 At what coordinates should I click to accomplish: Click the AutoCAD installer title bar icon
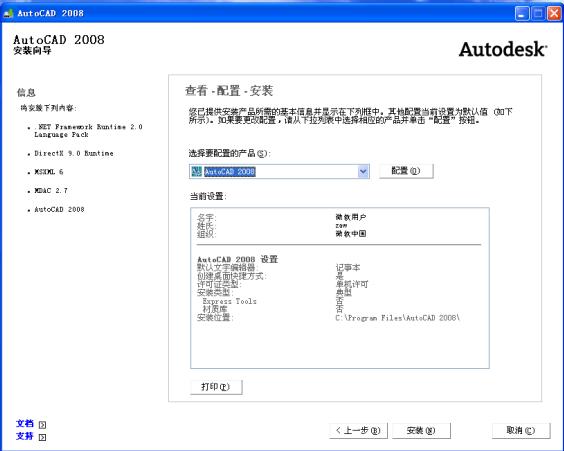click(x=8, y=14)
